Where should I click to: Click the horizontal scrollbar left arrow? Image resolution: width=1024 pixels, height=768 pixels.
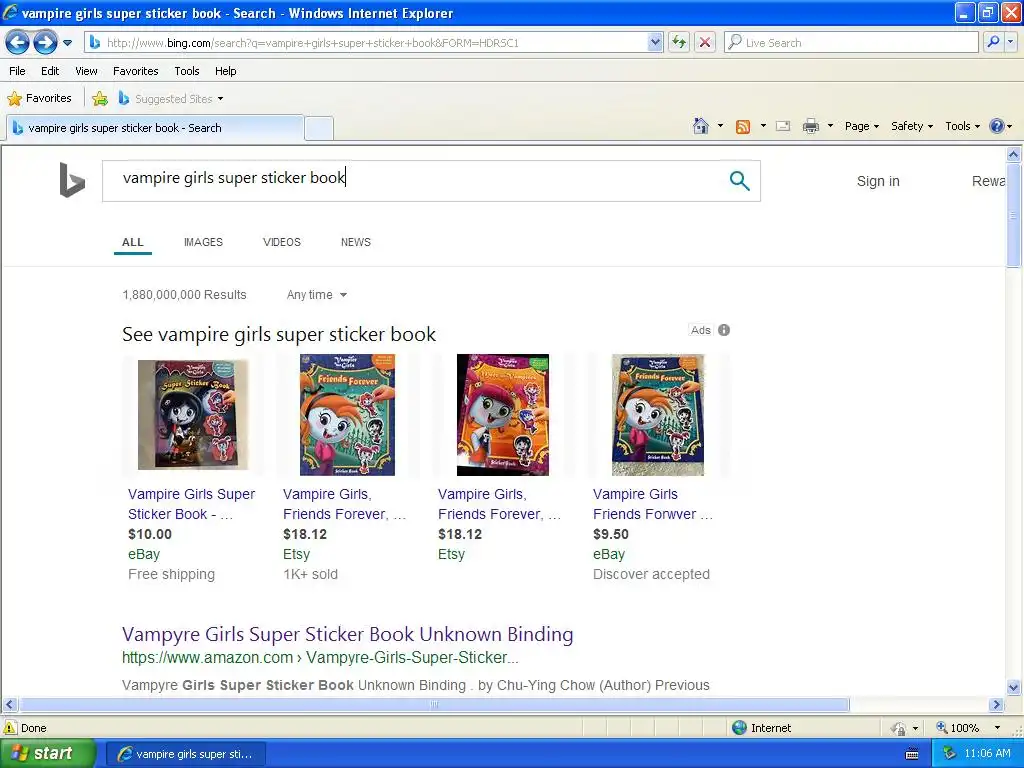click(x=9, y=705)
